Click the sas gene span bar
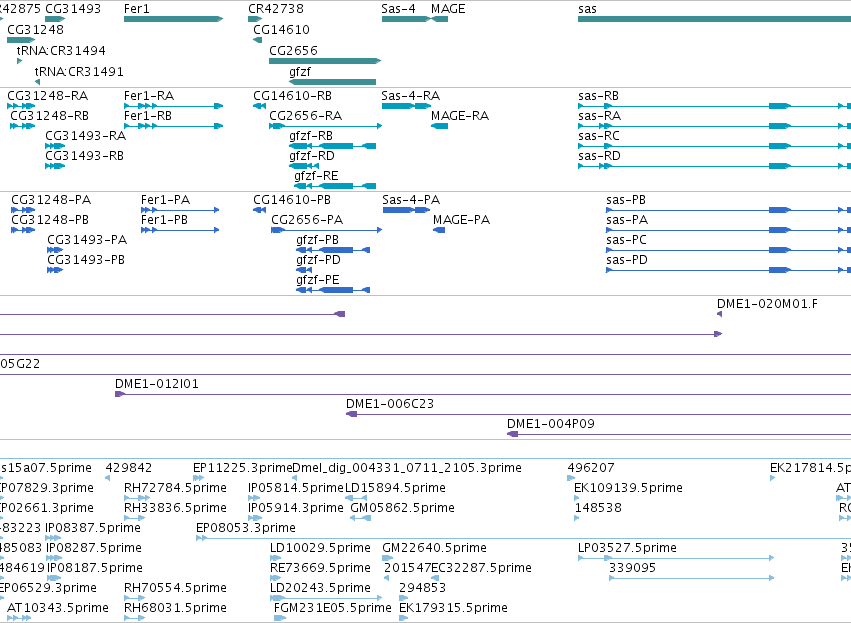This screenshot has height=623, width=851. point(714,19)
